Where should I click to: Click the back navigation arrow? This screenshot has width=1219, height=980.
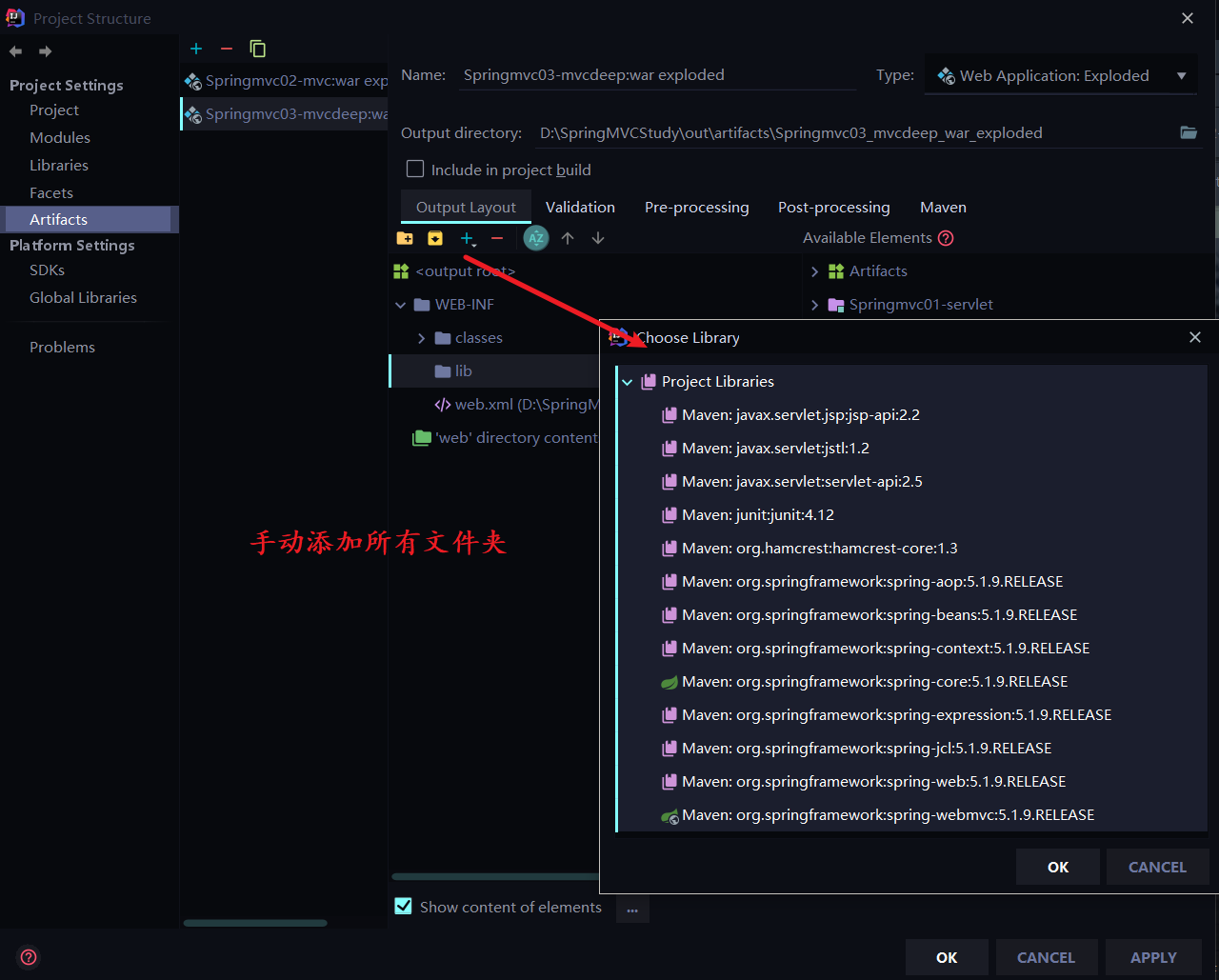[15, 51]
